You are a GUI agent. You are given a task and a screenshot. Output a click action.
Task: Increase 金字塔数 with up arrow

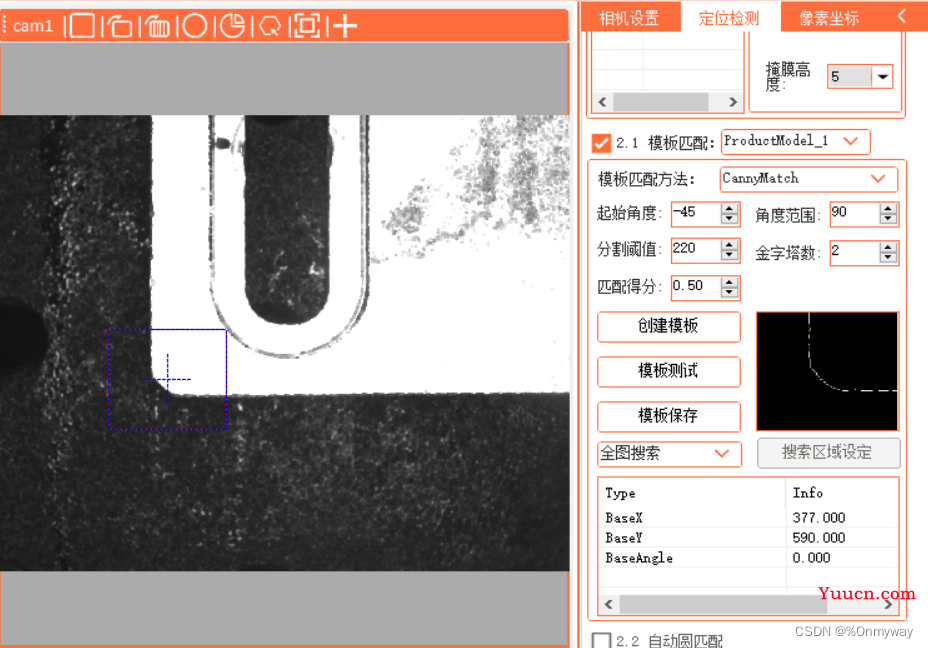(x=888, y=248)
